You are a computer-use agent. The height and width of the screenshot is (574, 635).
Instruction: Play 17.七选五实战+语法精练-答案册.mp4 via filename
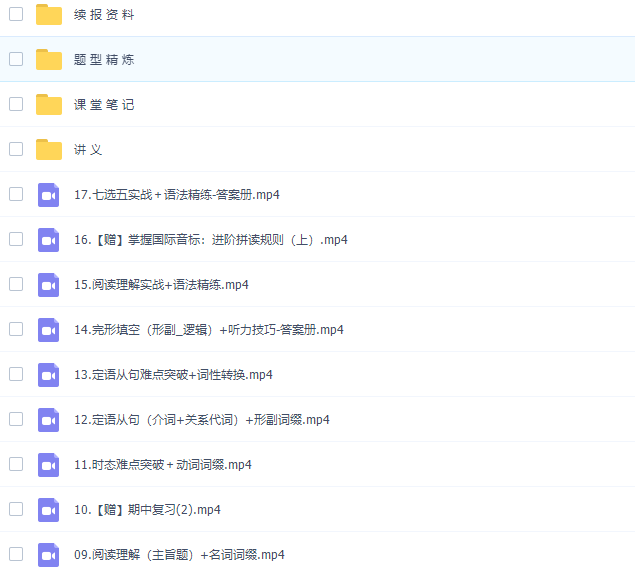177,195
